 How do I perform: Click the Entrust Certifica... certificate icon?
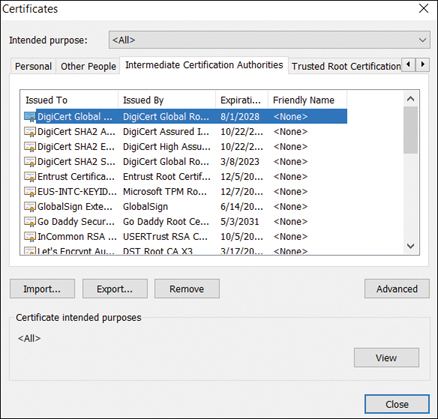tap(30, 177)
